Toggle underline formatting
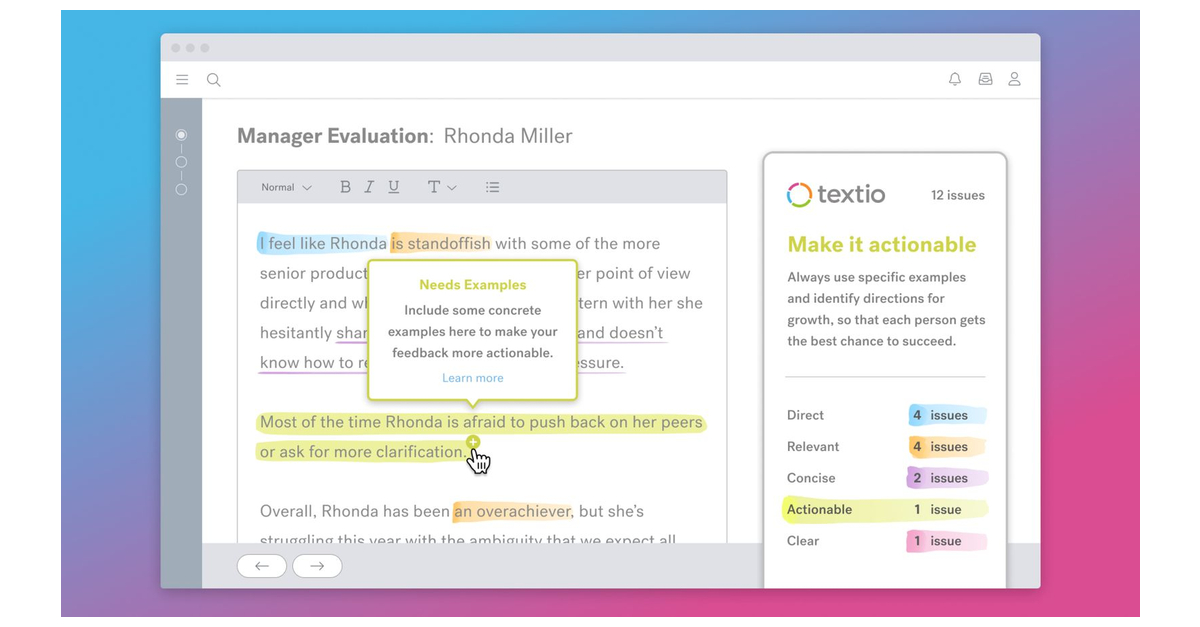Viewport: 1200px width, 627px height. tap(393, 187)
